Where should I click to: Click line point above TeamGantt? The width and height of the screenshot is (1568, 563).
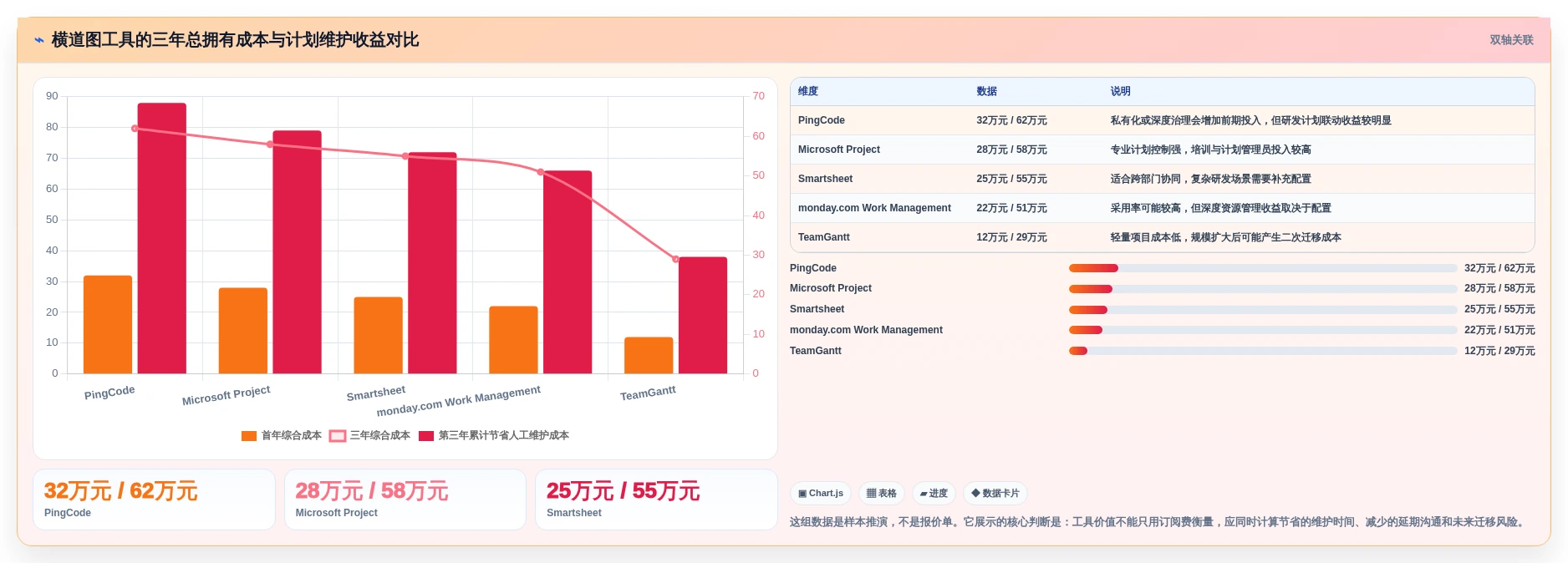(675, 259)
